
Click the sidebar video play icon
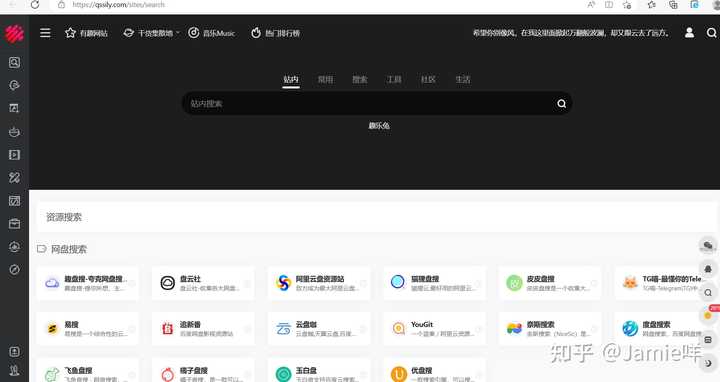pos(14,155)
